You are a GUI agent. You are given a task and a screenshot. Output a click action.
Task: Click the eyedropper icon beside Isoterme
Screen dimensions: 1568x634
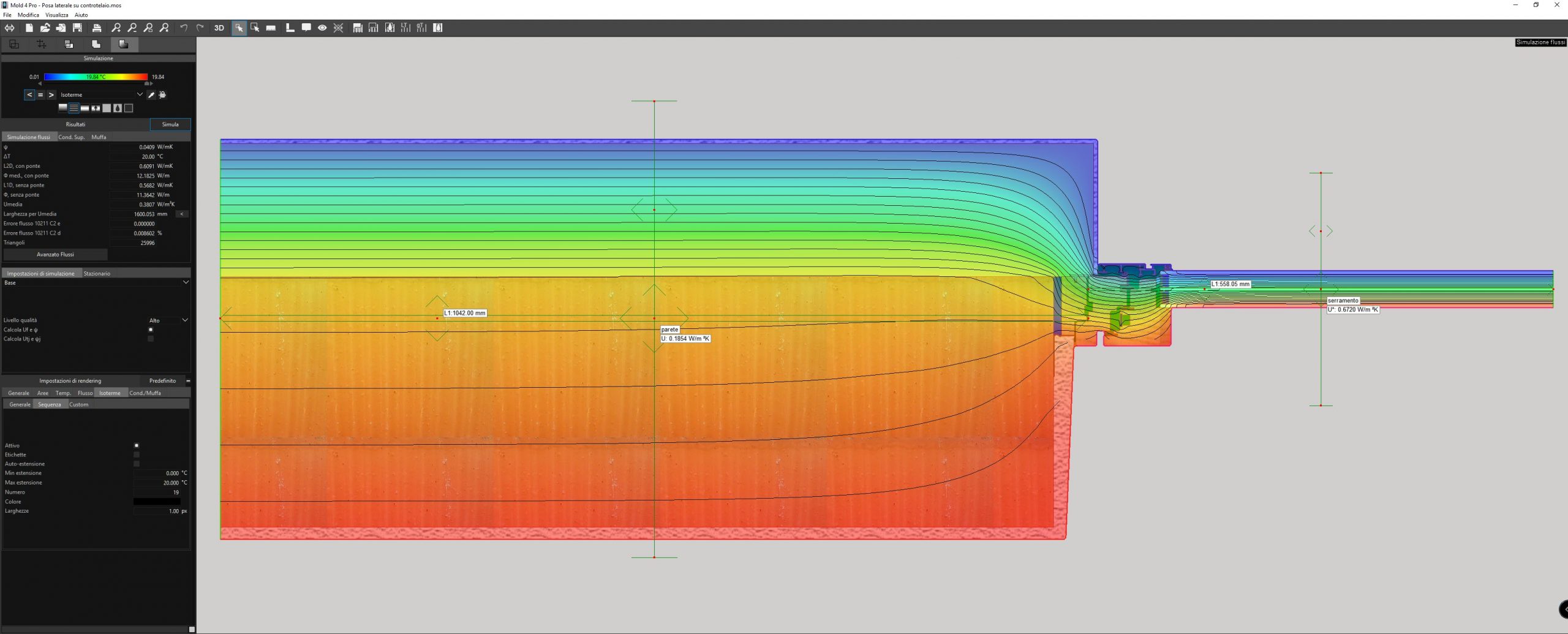[x=151, y=95]
